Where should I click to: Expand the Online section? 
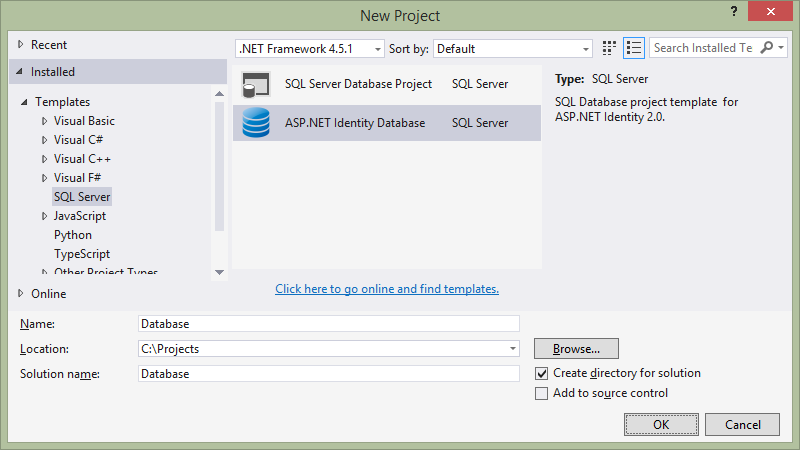(x=20, y=293)
